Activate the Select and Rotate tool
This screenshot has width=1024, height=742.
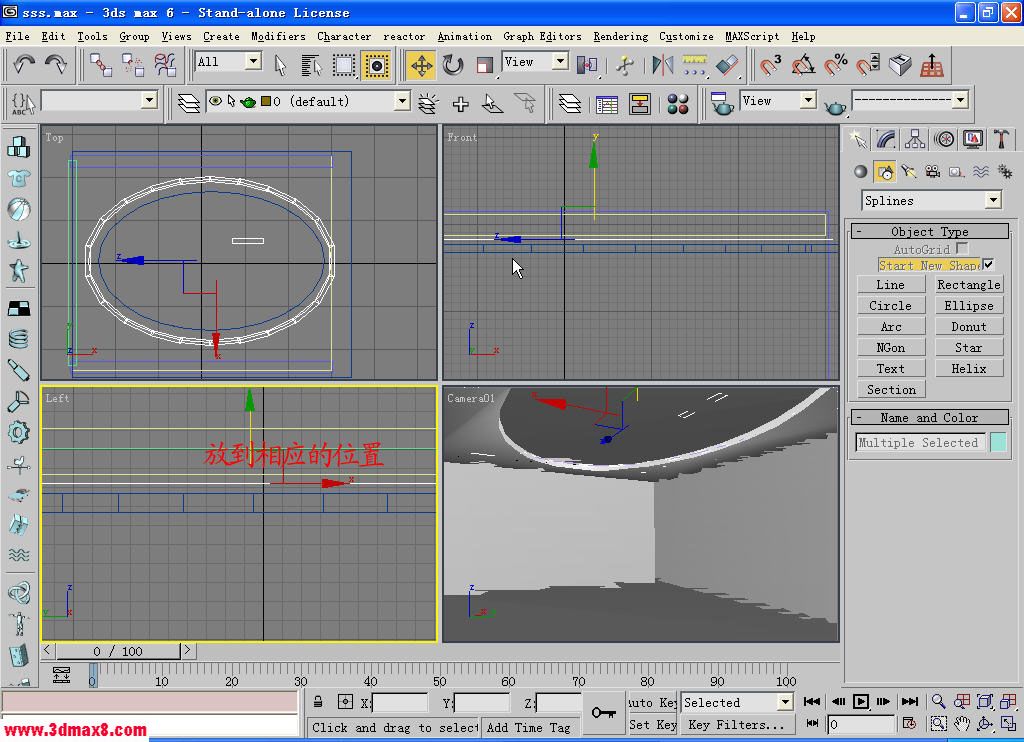(453, 65)
